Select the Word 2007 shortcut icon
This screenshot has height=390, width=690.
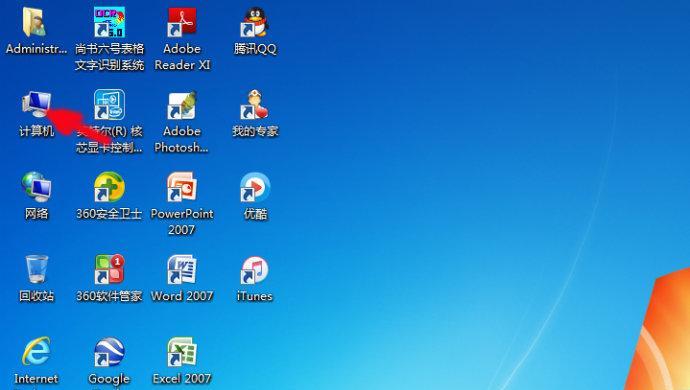182,269
